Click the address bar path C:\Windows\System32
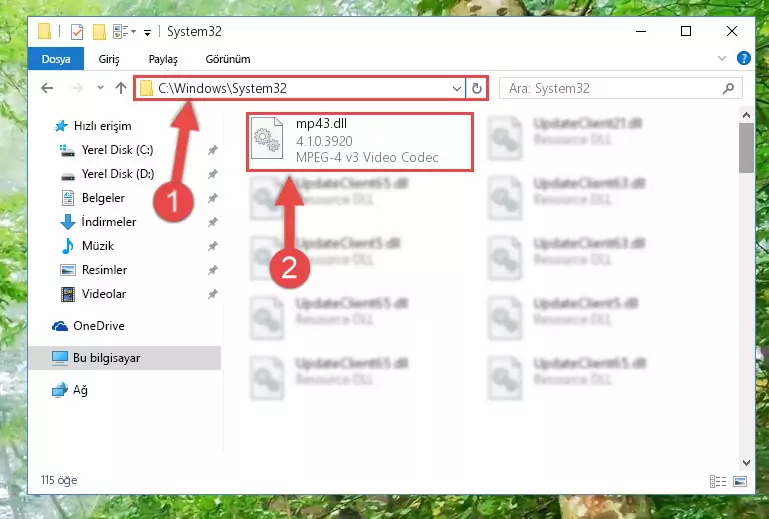 222,88
